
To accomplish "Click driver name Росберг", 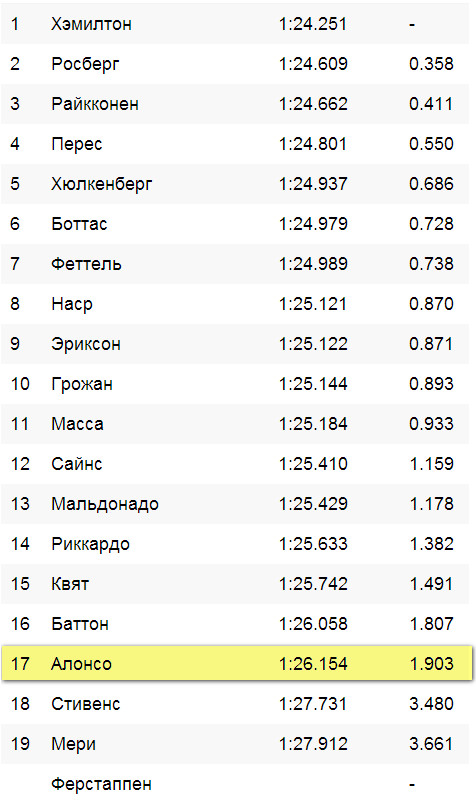I will [x=85, y=64].
